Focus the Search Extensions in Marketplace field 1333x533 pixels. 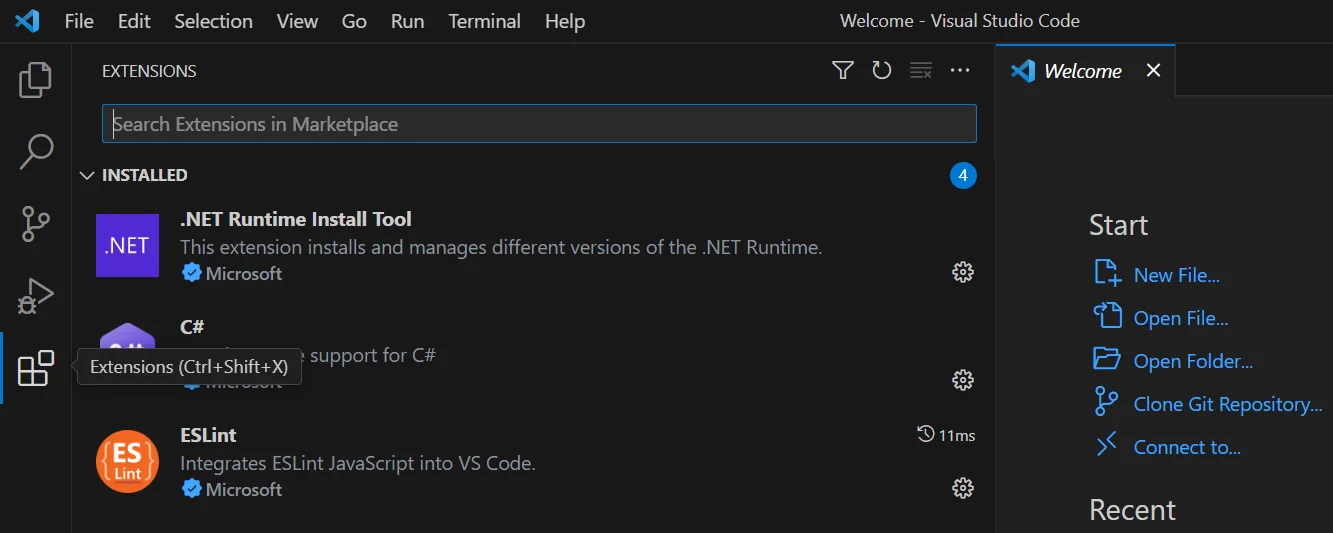tap(539, 124)
